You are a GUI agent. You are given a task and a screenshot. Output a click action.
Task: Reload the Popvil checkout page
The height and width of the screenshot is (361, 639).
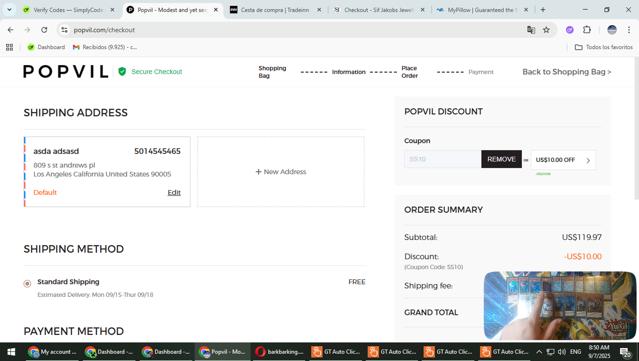tap(44, 30)
